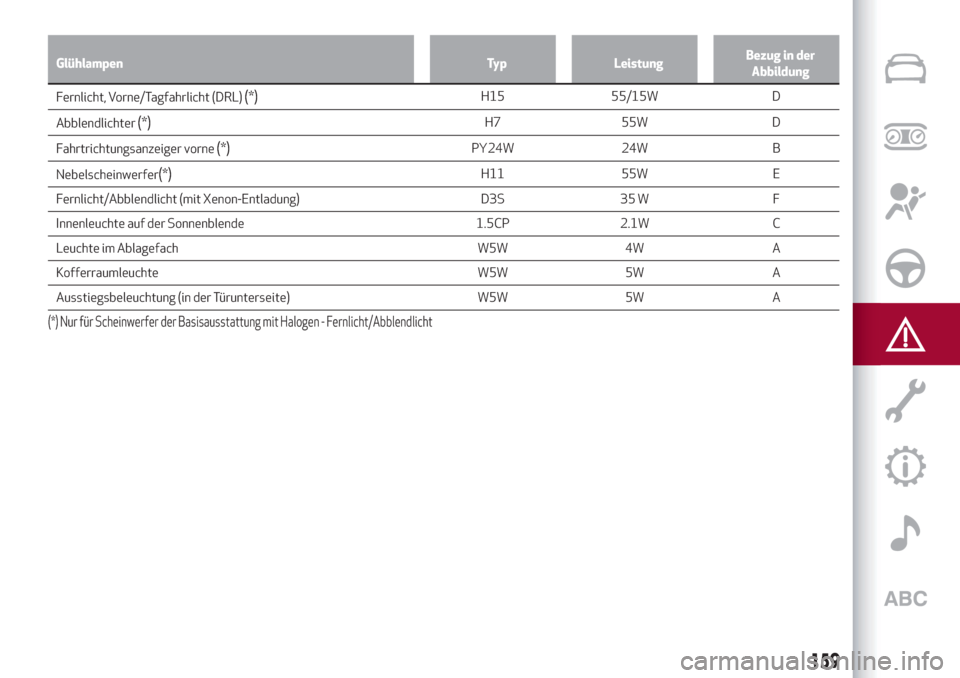This screenshot has height=678, width=960.
Task: Click the H11 type cell
Action: coord(492,173)
